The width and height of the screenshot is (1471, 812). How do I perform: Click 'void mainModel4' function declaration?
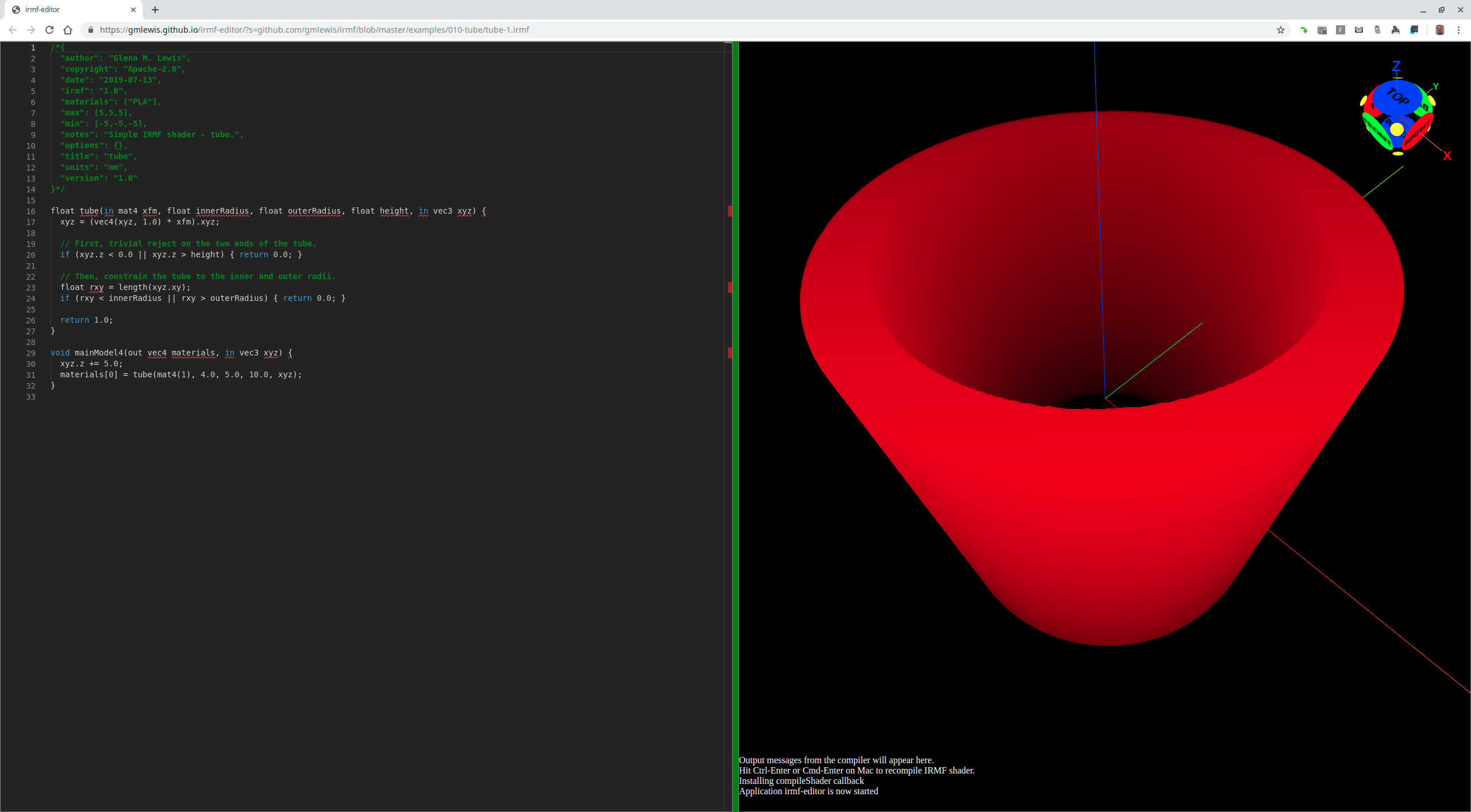coord(171,353)
